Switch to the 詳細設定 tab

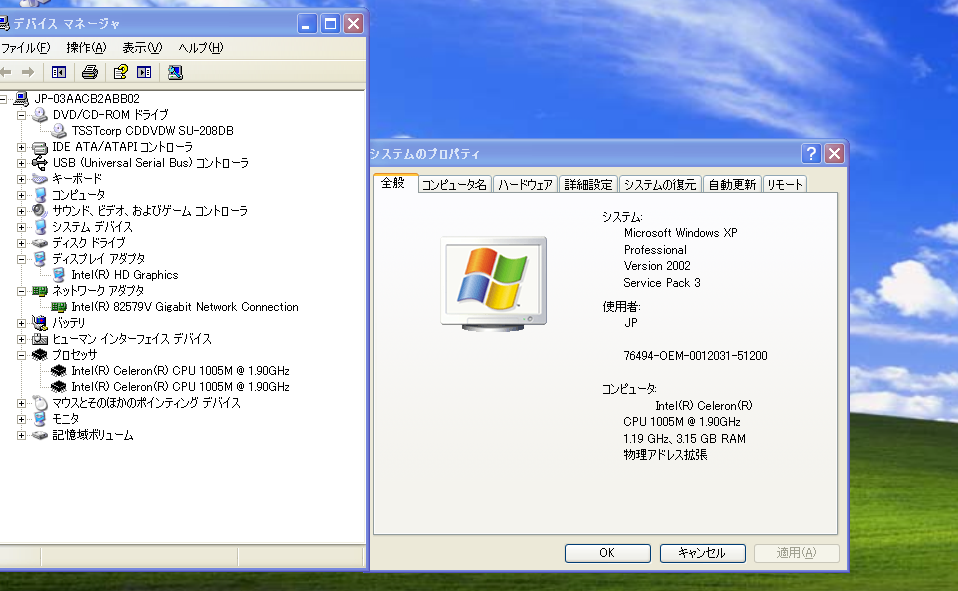point(588,185)
